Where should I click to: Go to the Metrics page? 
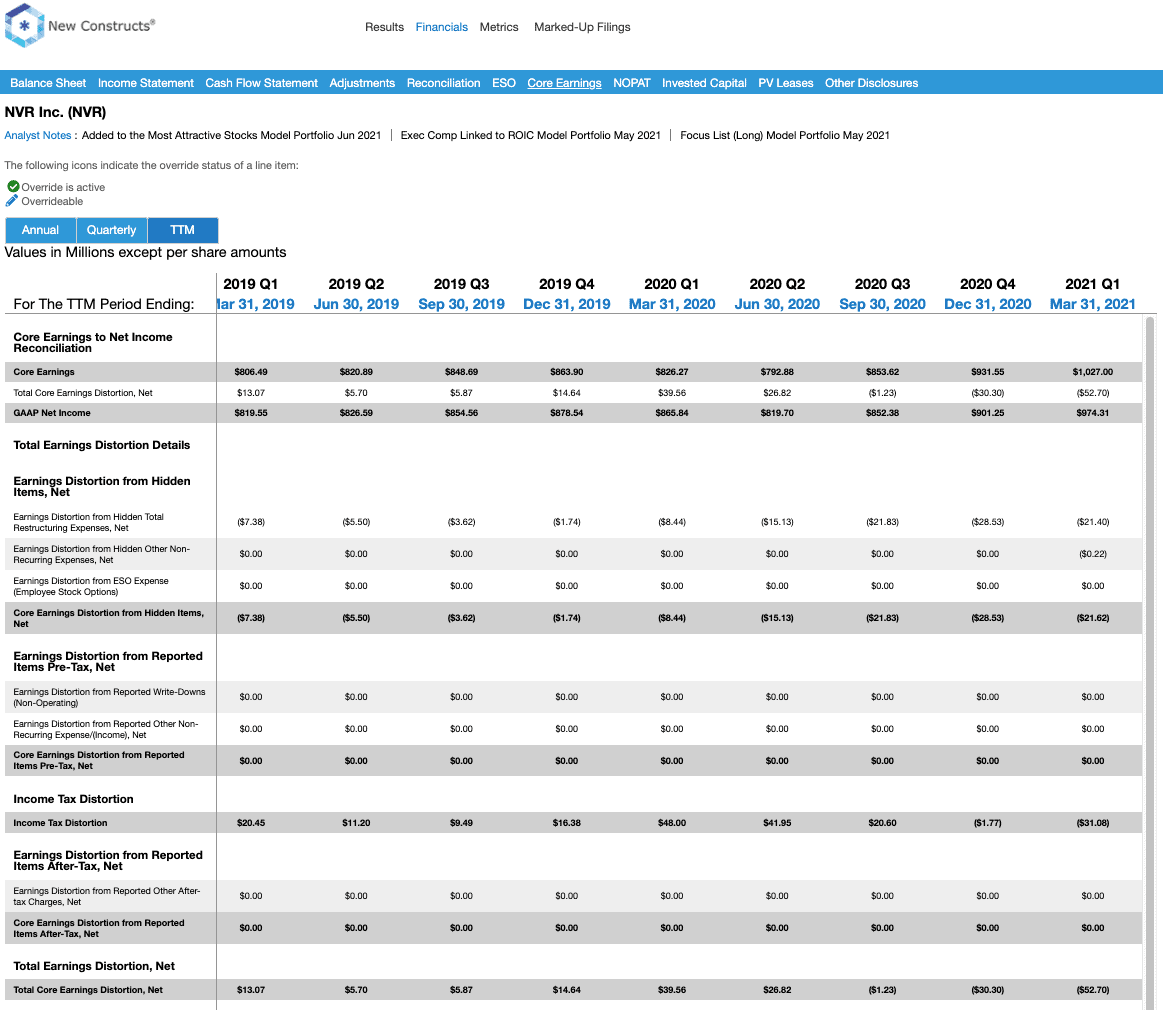pyautogui.click(x=498, y=27)
